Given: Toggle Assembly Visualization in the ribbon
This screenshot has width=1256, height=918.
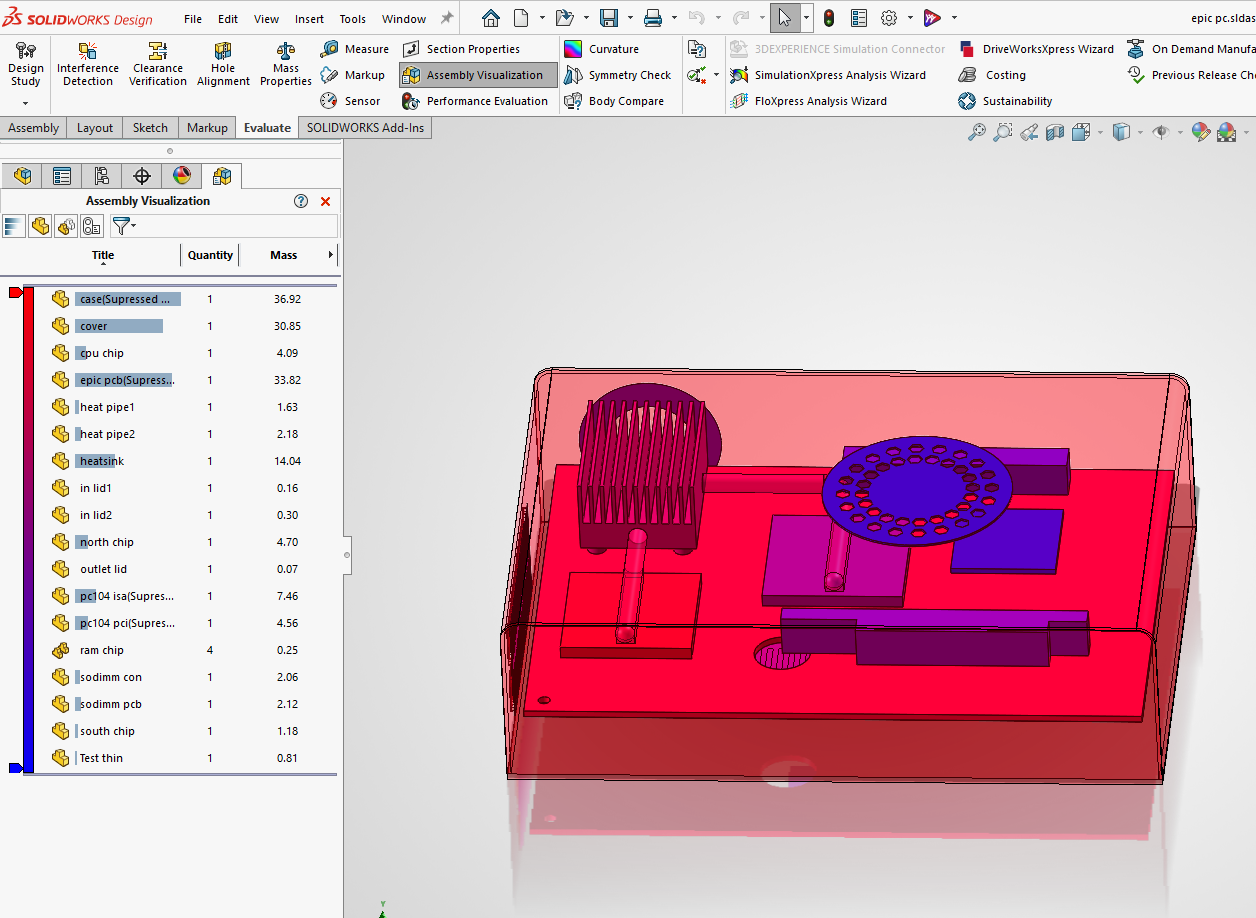Looking at the screenshot, I should coord(478,75).
